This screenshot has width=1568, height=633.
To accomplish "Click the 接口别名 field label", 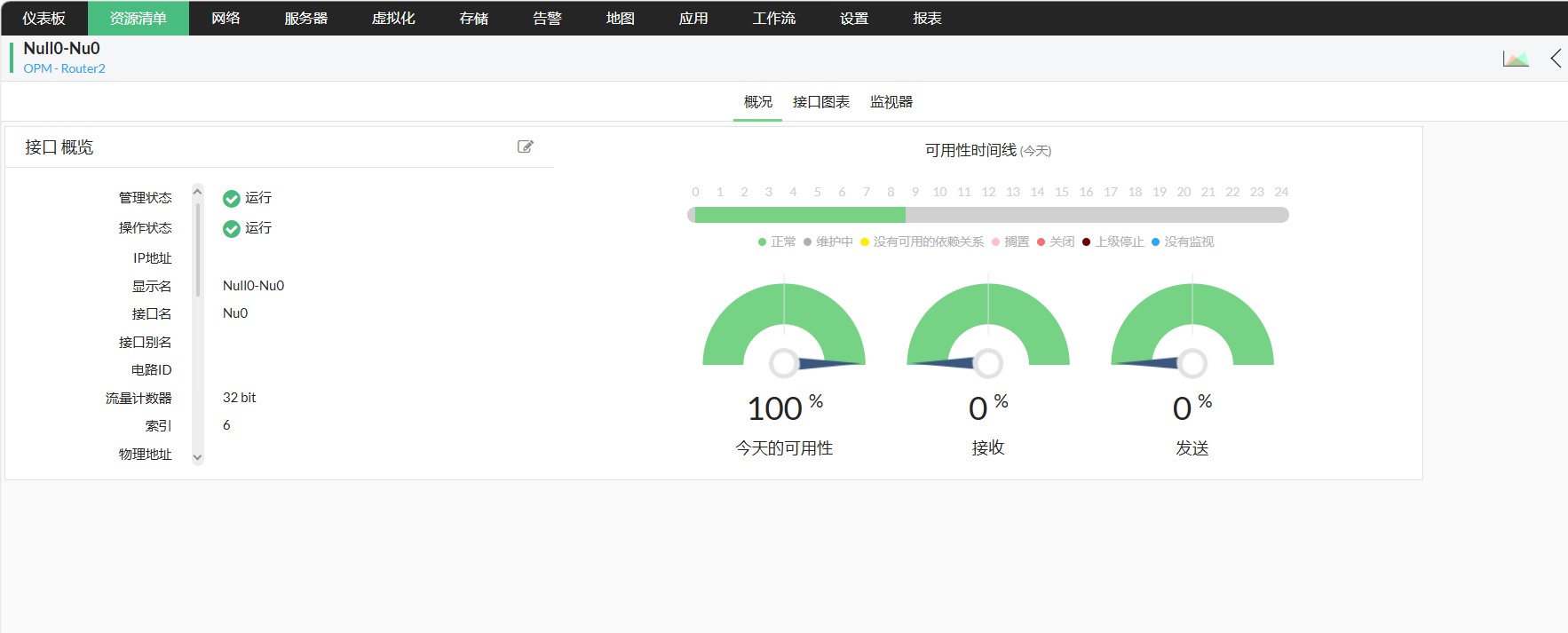I will point(146,343).
